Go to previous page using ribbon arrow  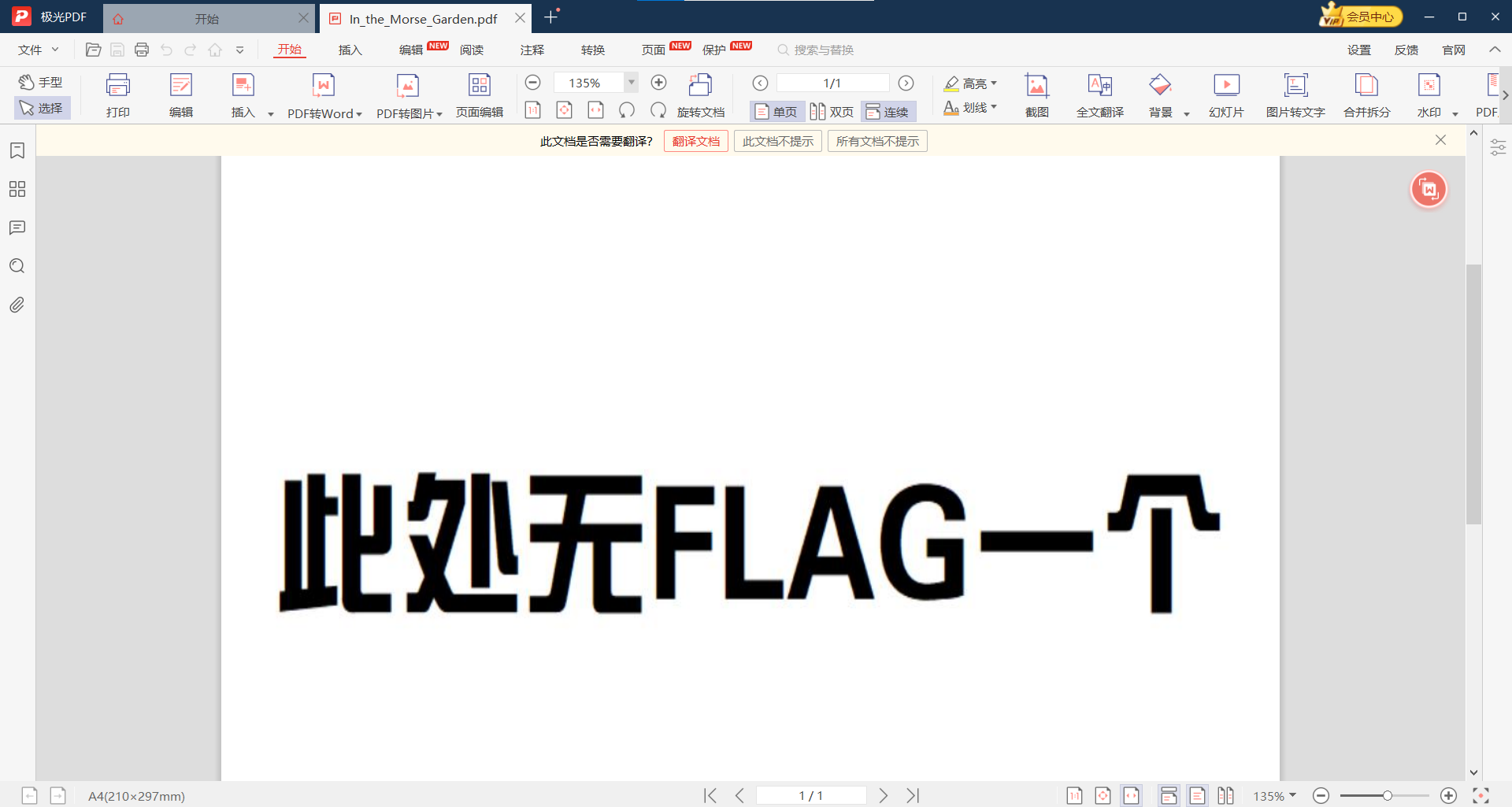coord(760,83)
